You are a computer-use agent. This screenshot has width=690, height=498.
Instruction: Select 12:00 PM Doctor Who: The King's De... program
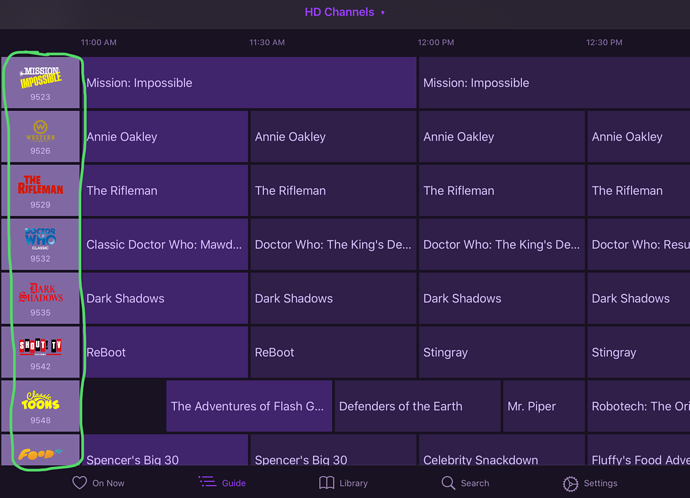pos(502,245)
